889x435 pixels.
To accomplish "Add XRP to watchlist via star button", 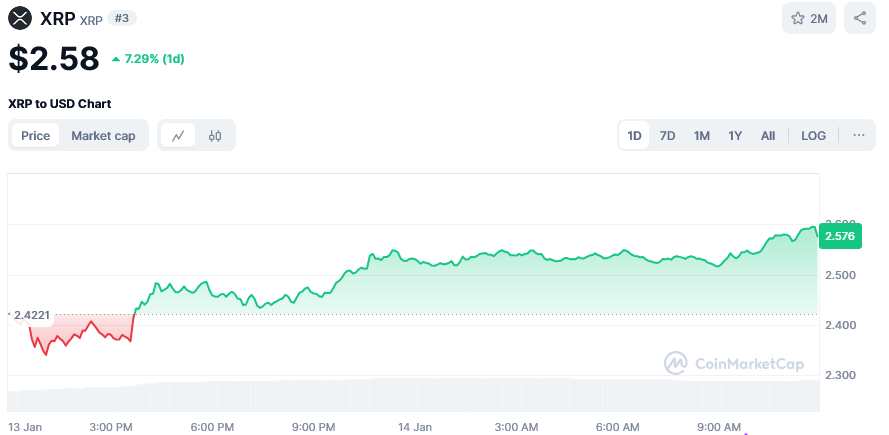I will point(808,19).
